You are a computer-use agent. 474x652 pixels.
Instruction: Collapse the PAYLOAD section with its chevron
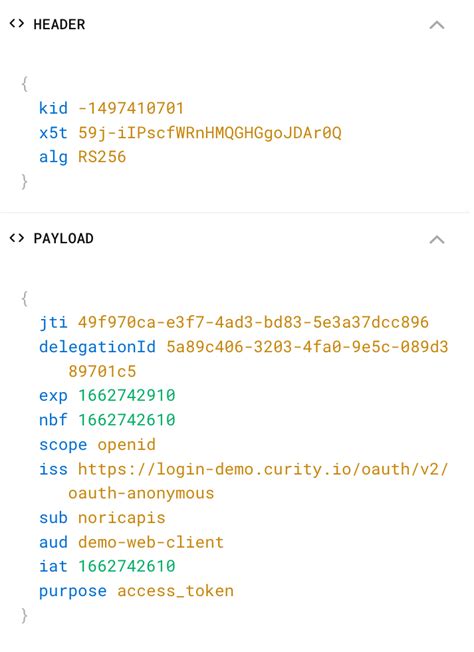[x=437, y=240]
